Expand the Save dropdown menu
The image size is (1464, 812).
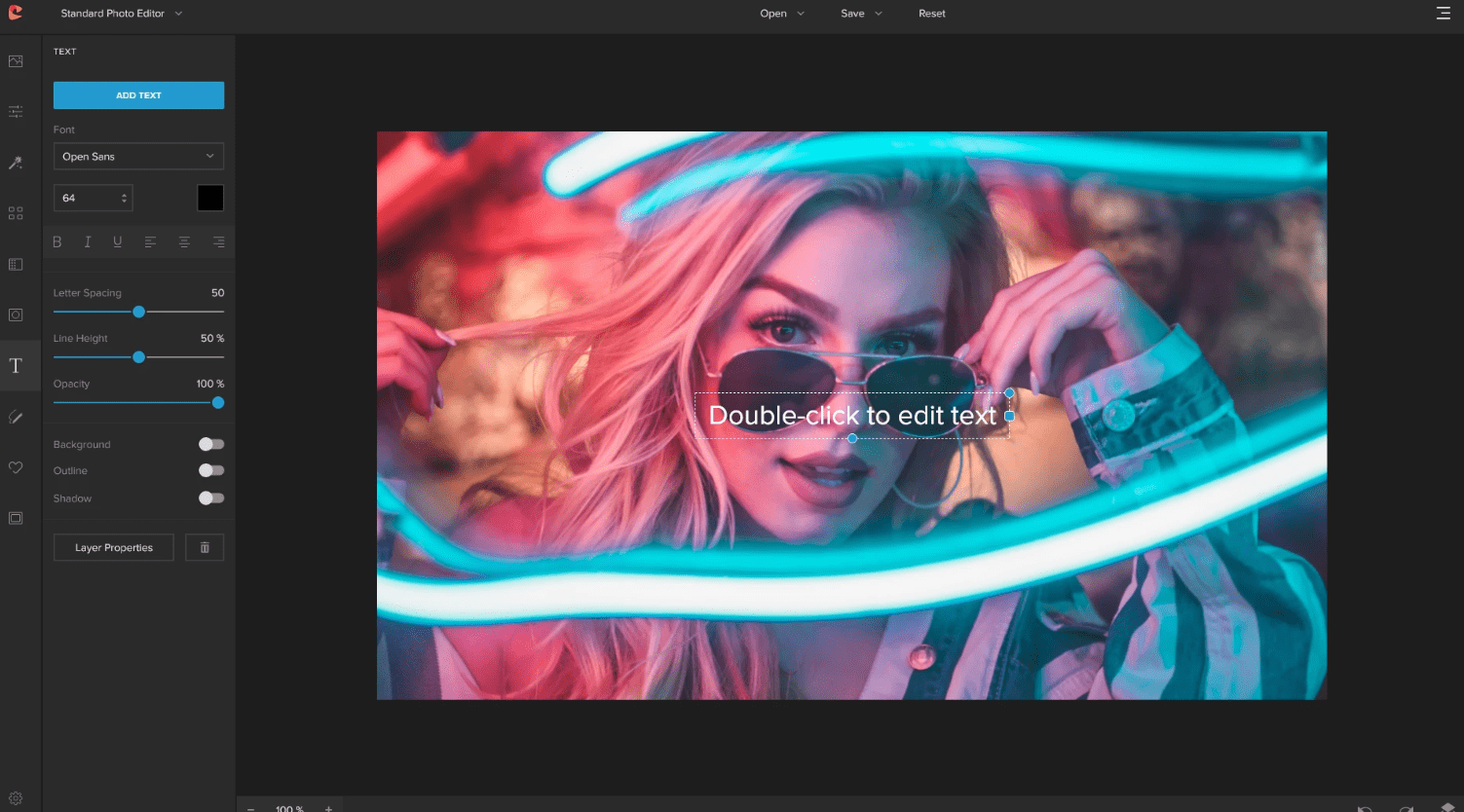pos(861,13)
